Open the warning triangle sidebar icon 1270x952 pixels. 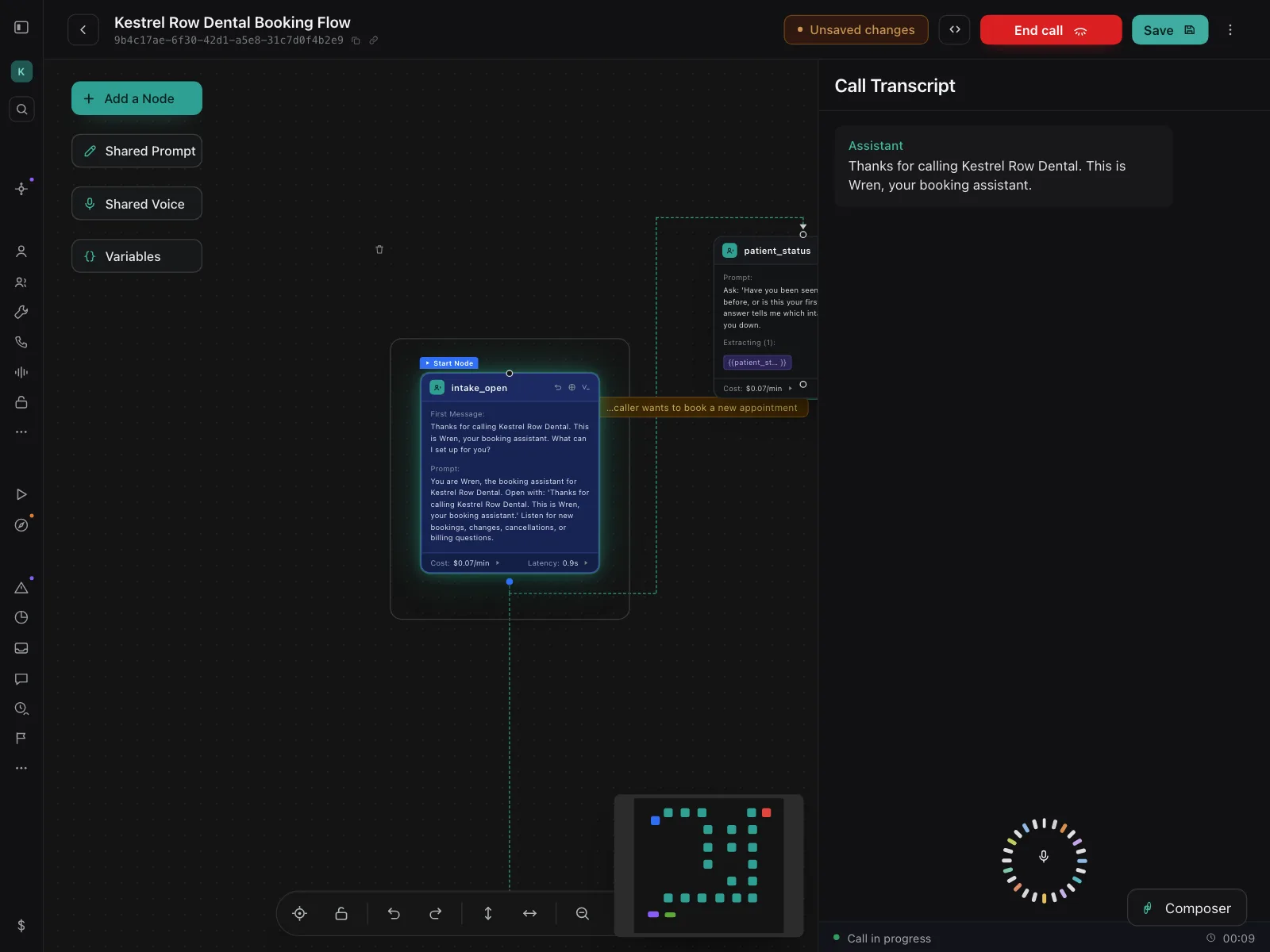[21, 588]
